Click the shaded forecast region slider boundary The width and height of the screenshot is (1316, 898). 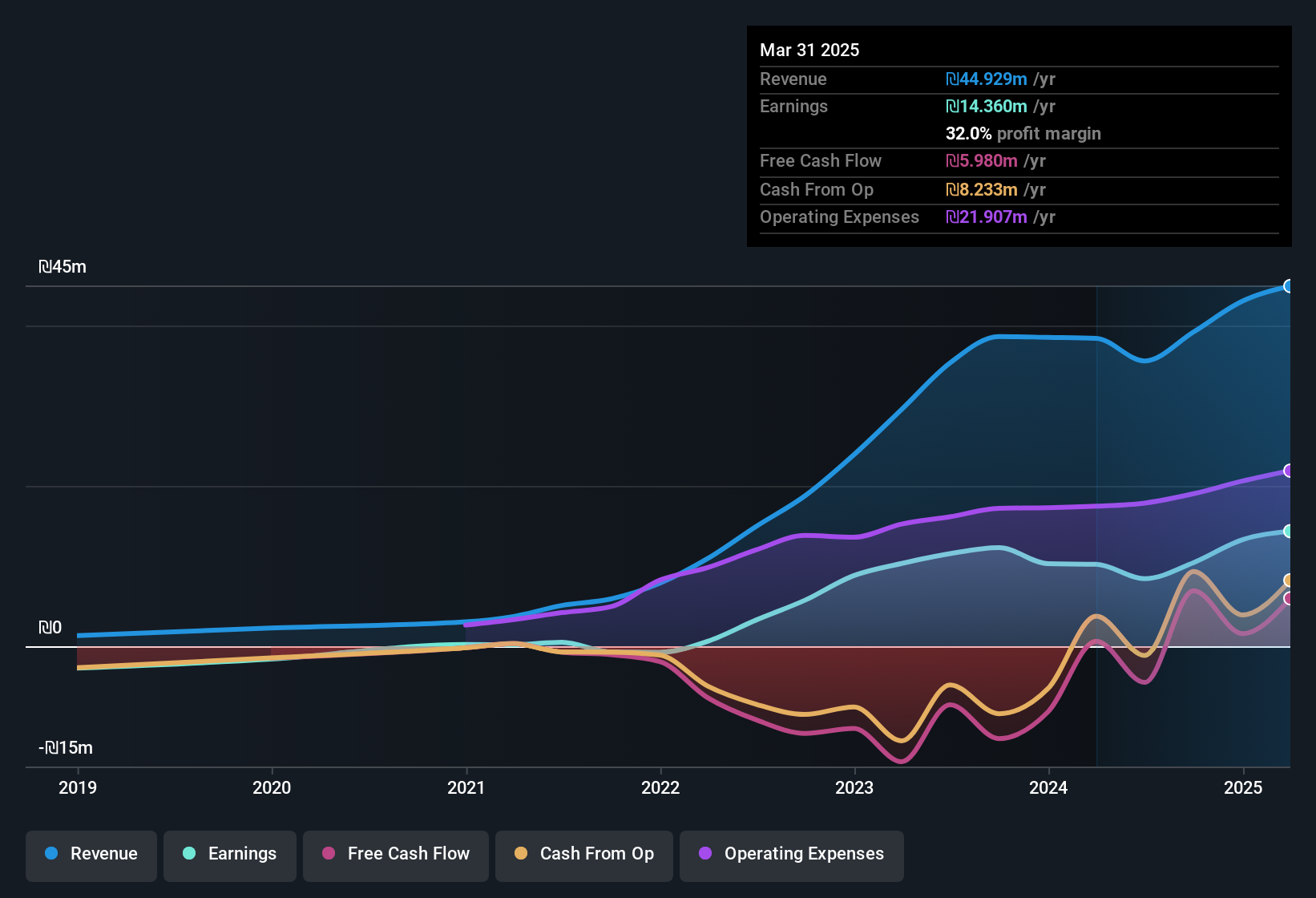[1096, 521]
